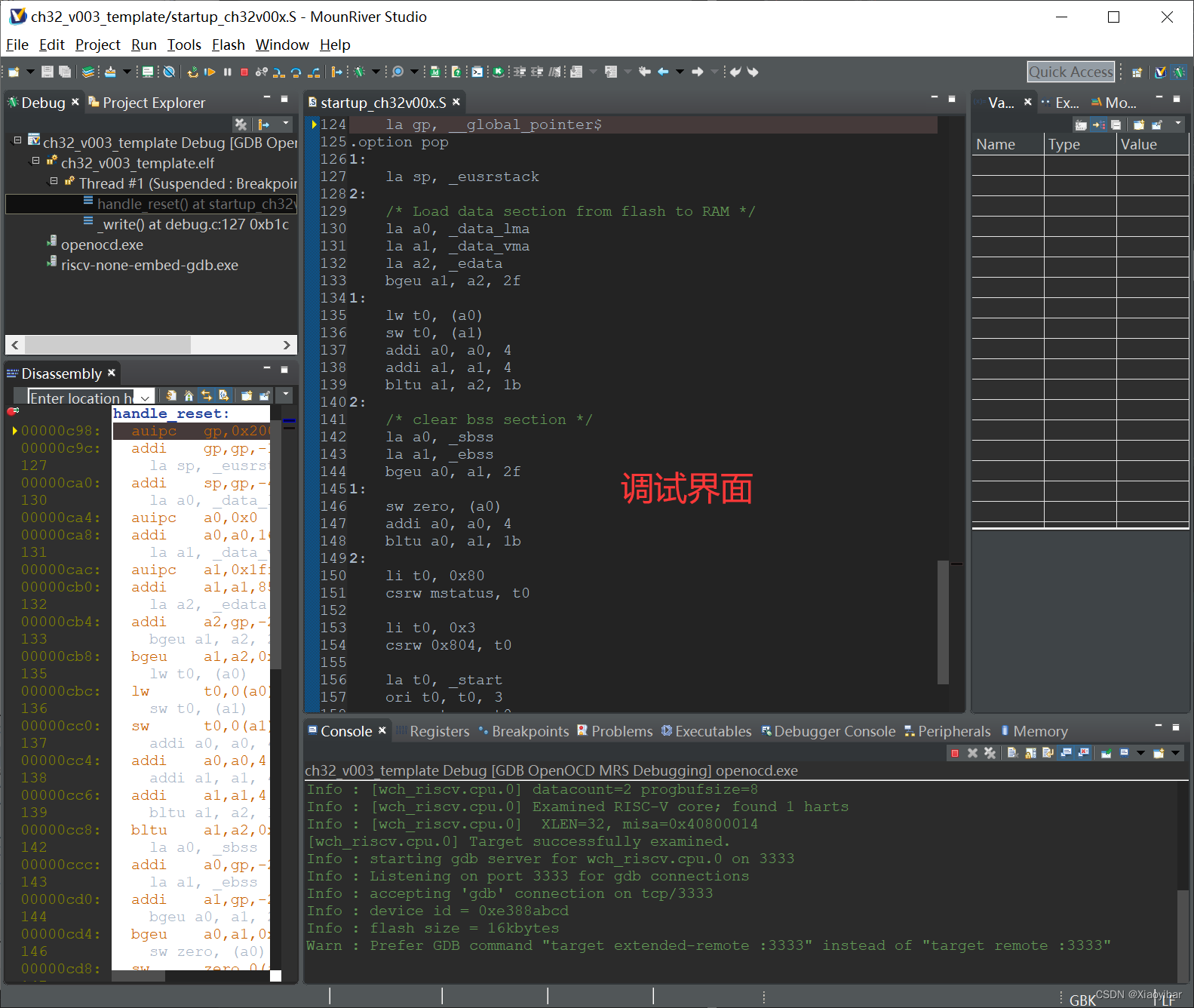Click the Last Edit Location icon
This screenshot has width=1194, height=1008.
point(644,72)
